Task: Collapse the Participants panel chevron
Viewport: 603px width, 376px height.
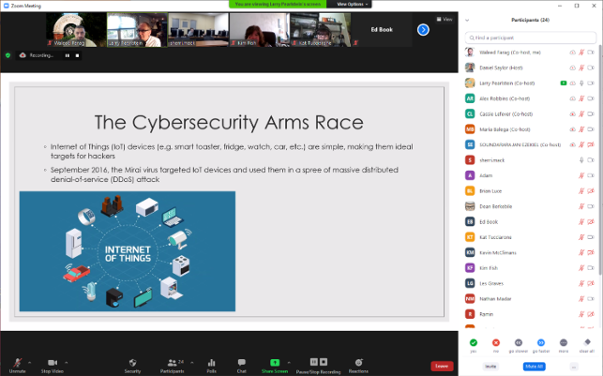Action: [x=467, y=20]
